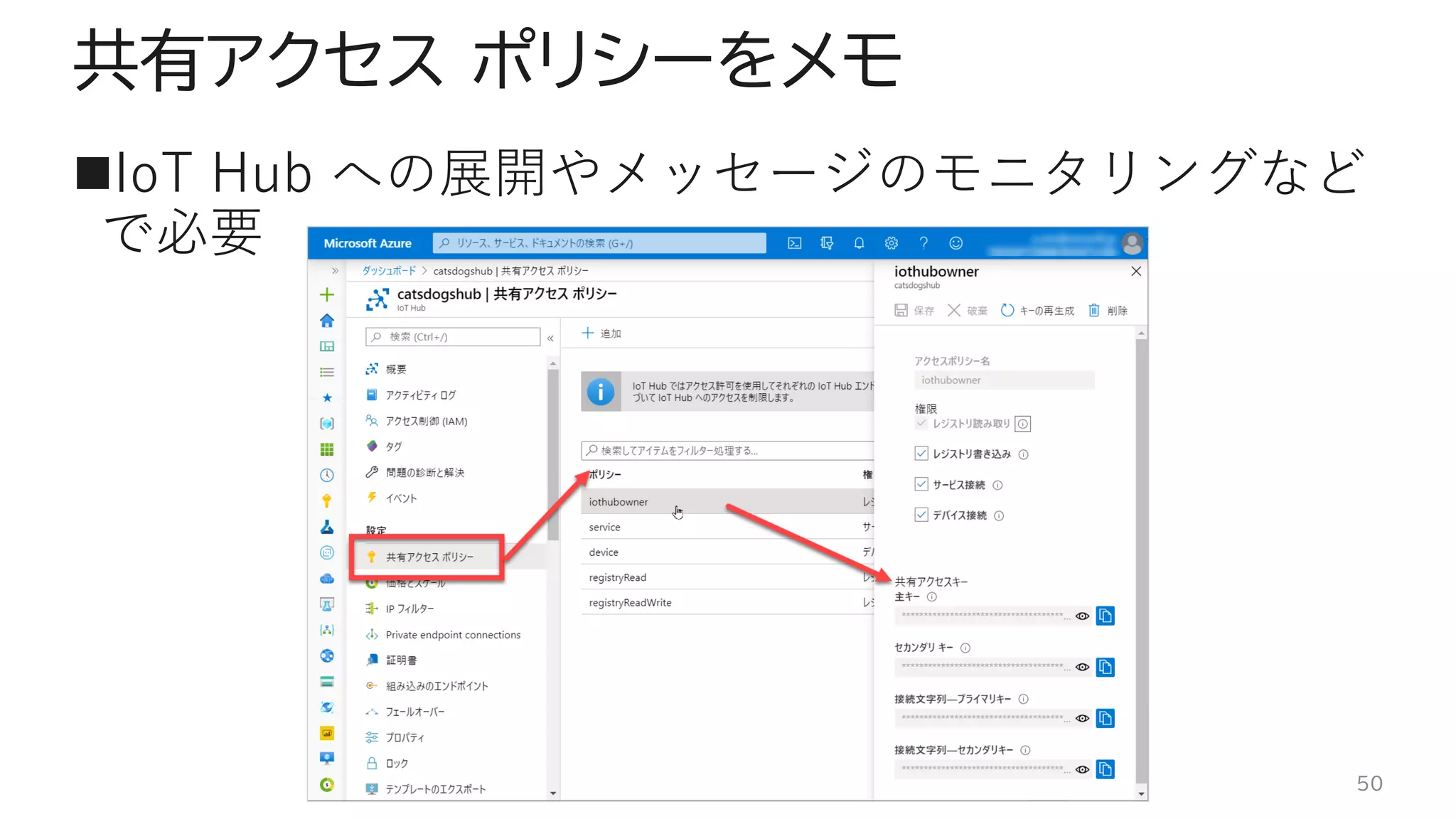Show the 主キー value eye icon

1083,616
